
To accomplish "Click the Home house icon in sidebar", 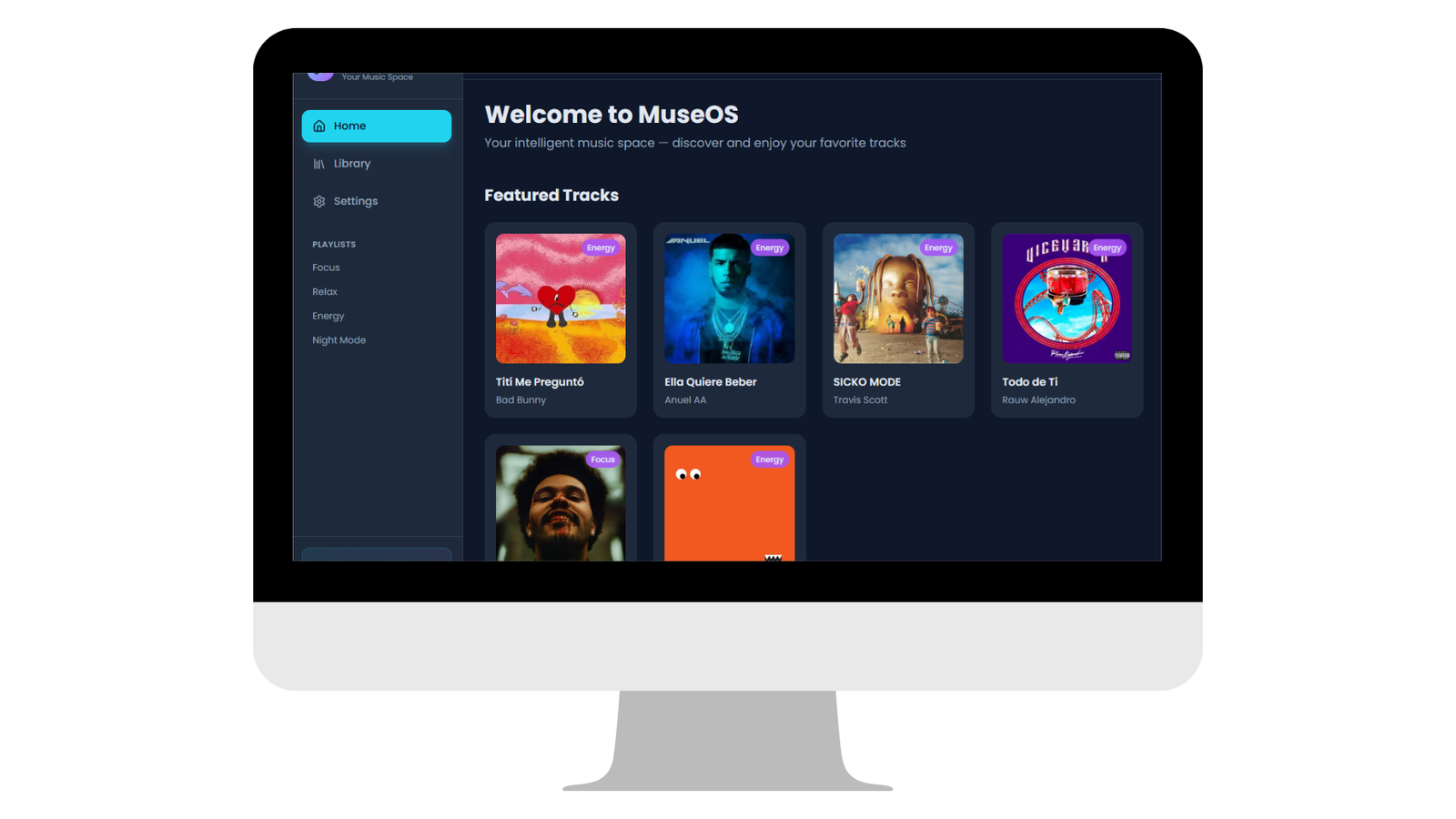I will (319, 126).
